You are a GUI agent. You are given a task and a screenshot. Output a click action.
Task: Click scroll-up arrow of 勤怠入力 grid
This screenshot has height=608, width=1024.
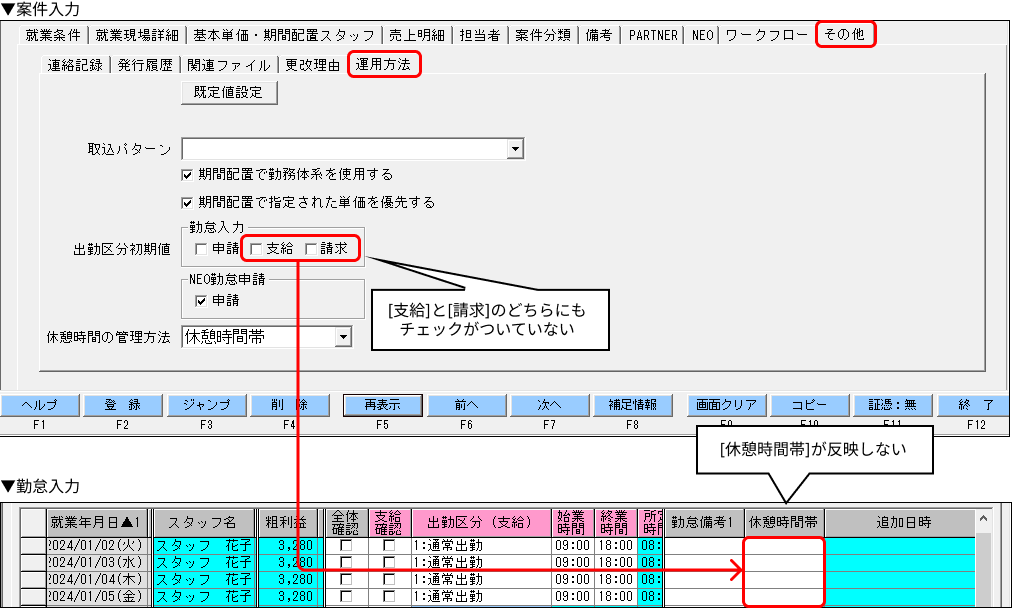[983, 519]
